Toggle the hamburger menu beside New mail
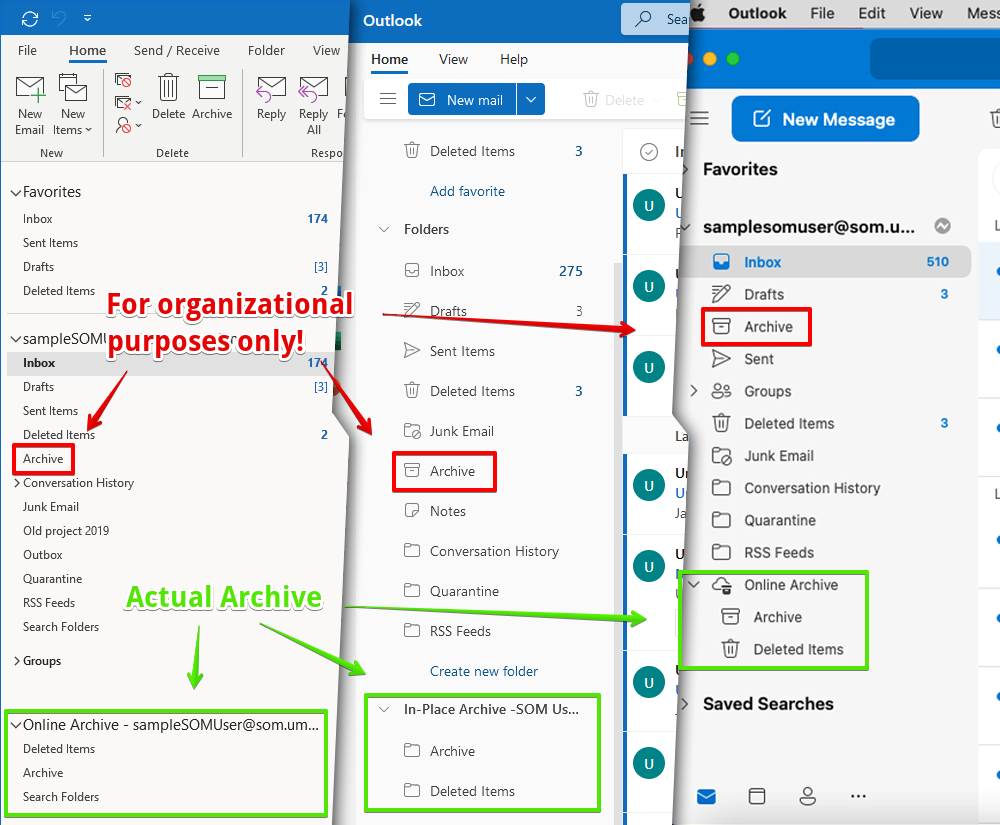 pos(388,99)
